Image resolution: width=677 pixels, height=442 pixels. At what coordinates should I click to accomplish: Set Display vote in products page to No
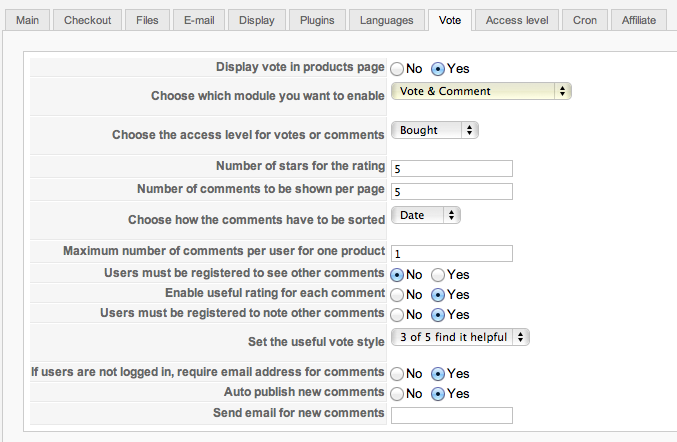(398, 69)
